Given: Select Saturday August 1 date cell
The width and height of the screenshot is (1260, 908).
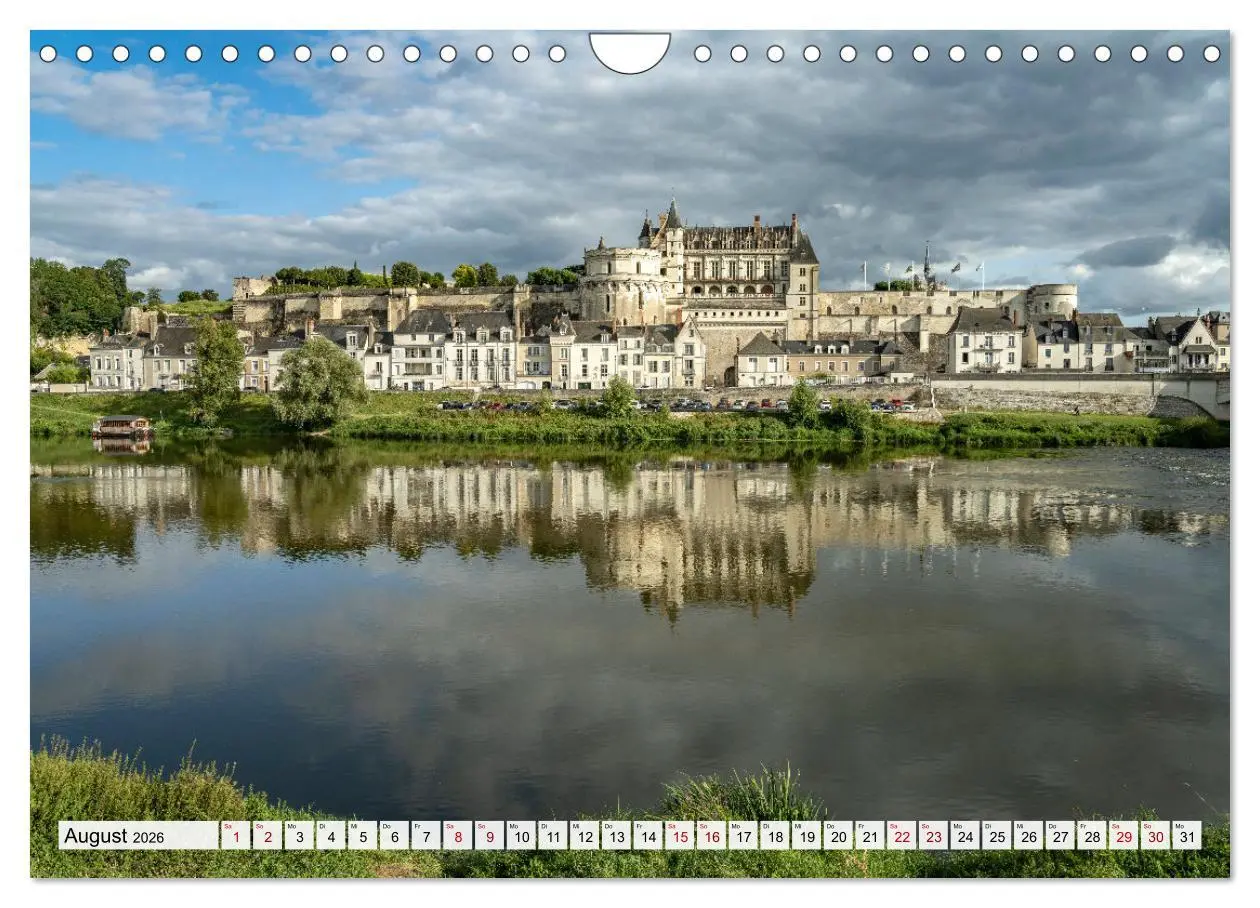Looking at the screenshot, I should [235, 836].
